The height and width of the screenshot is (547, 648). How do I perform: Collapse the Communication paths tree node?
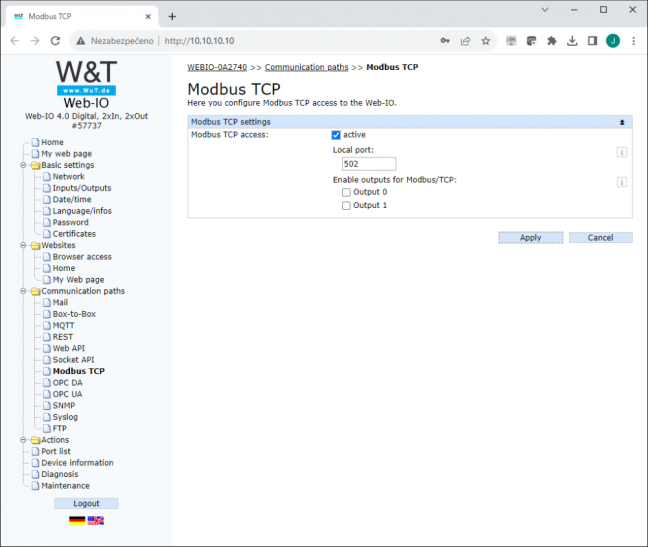(24, 291)
